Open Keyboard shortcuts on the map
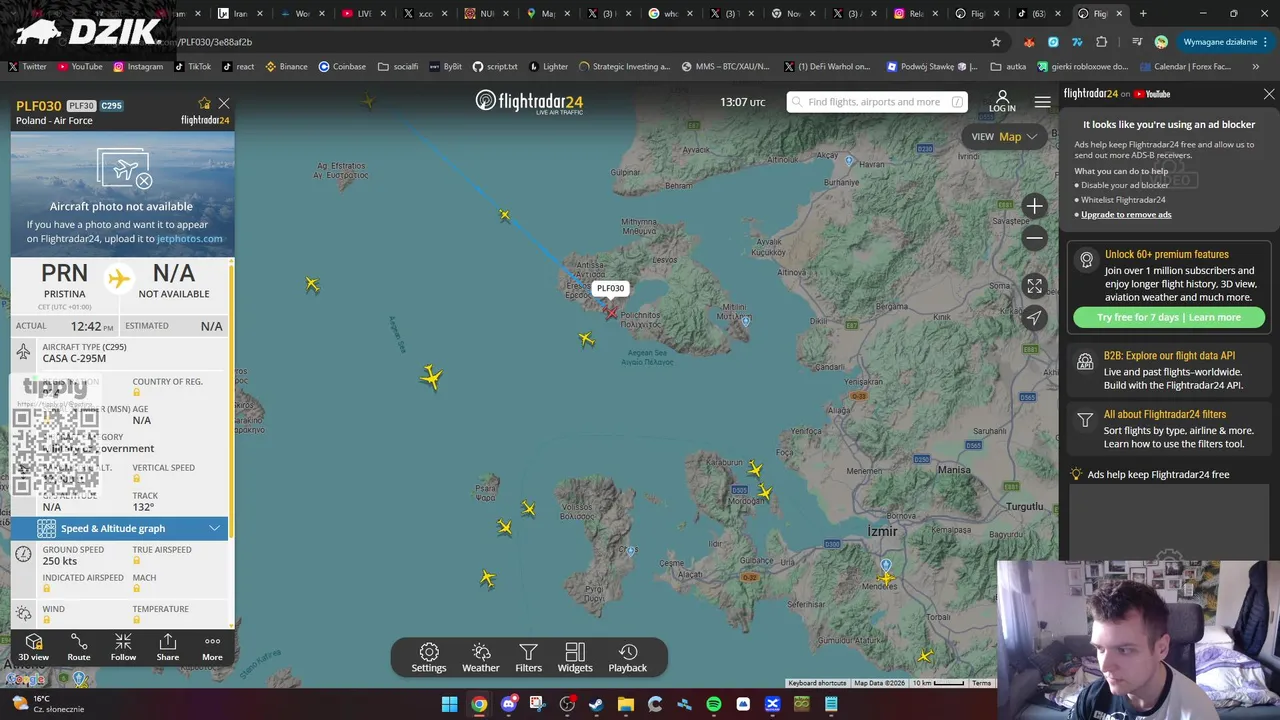 (x=817, y=683)
